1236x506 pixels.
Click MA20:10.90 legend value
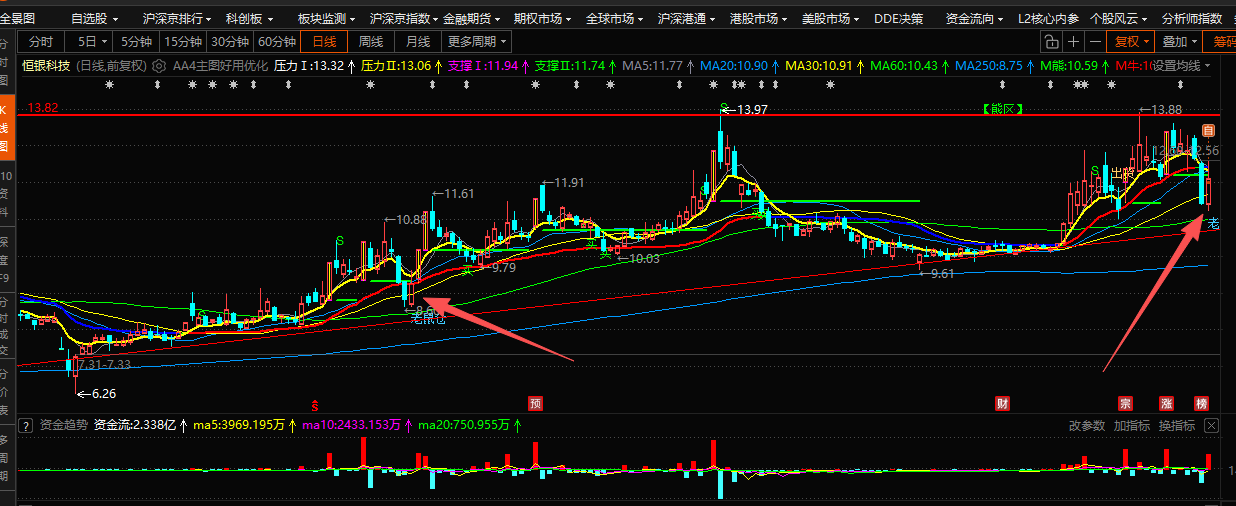pyautogui.click(x=734, y=66)
